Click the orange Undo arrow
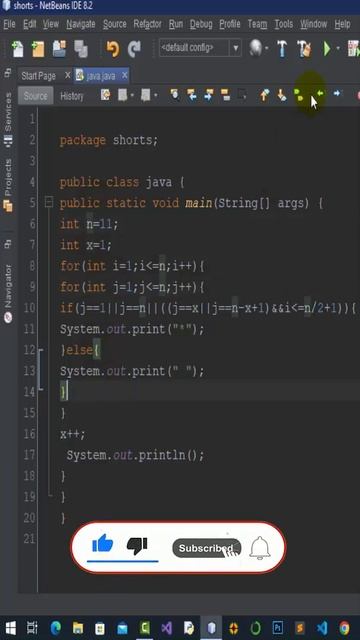The image size is (360, 640). [113, 49]
